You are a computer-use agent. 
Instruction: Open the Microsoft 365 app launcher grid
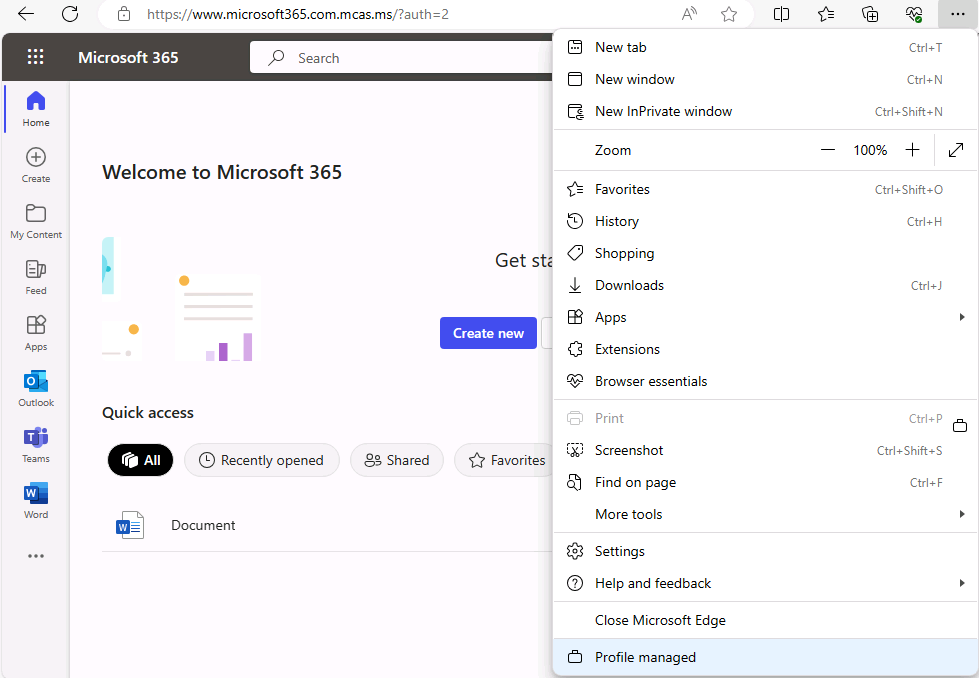[x=36, y=57]
